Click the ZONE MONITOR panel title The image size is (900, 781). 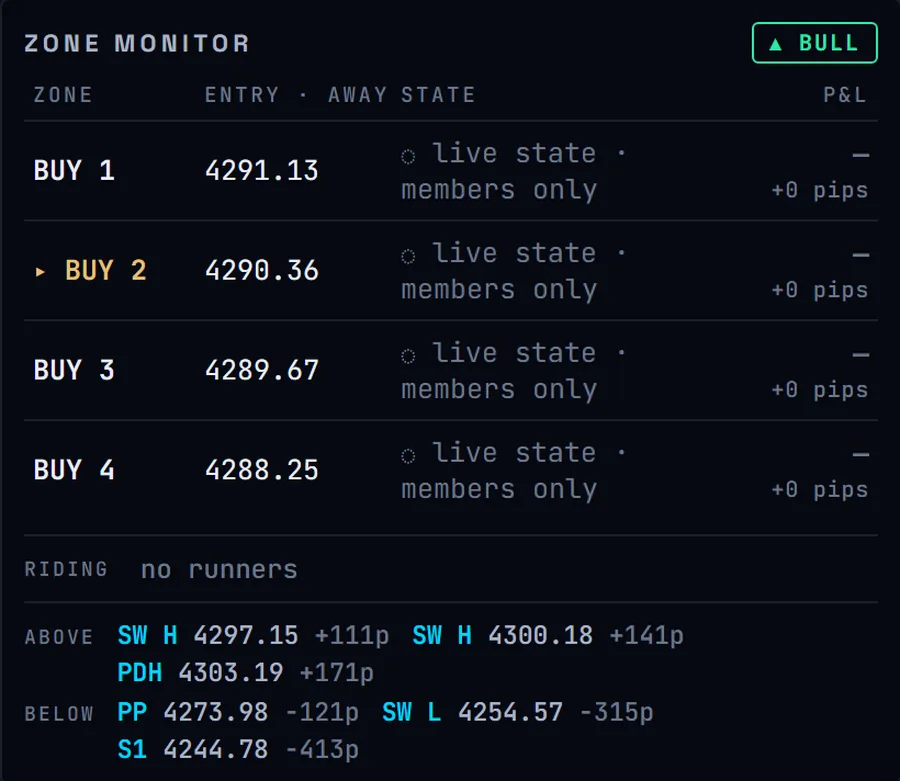click(x=137, y=44)
